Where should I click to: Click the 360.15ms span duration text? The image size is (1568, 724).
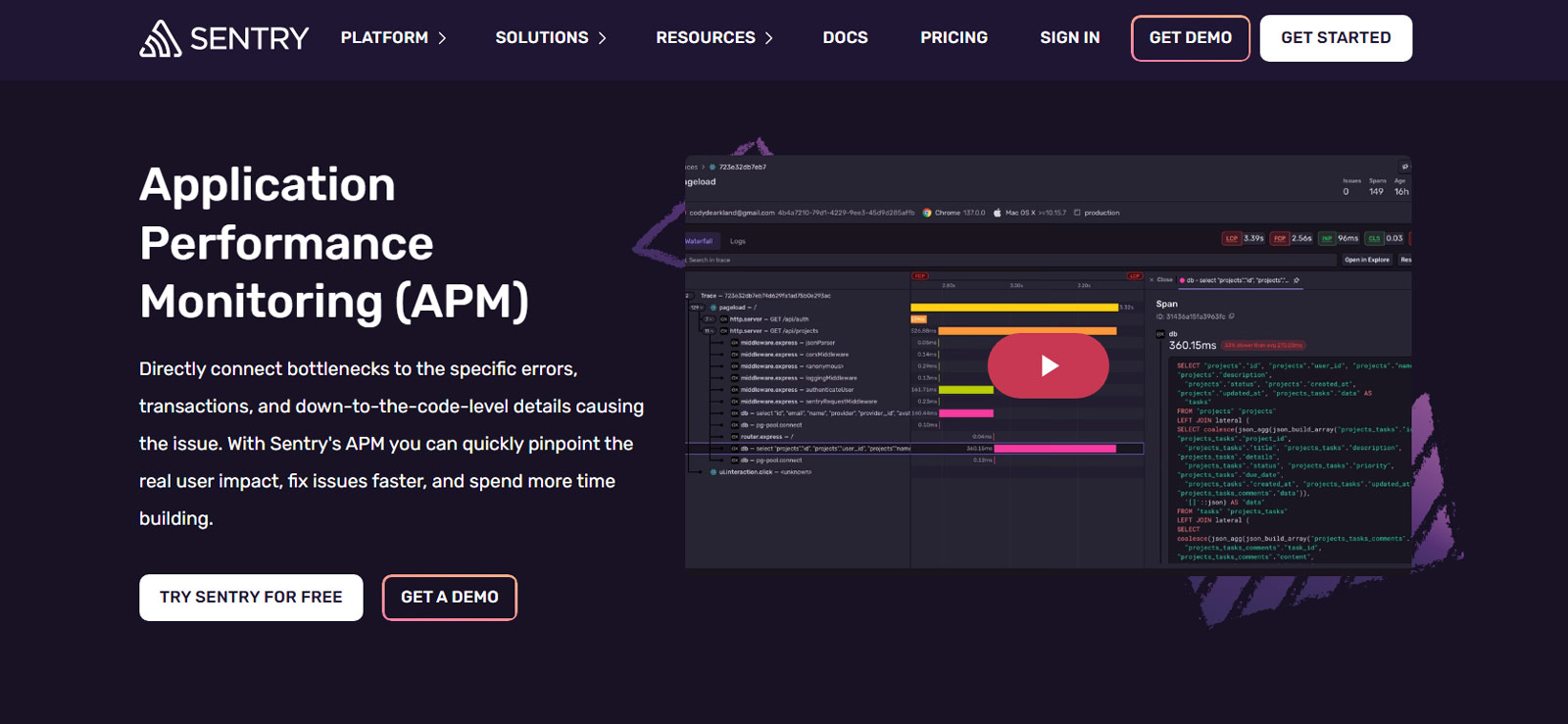click(1192, 346)
